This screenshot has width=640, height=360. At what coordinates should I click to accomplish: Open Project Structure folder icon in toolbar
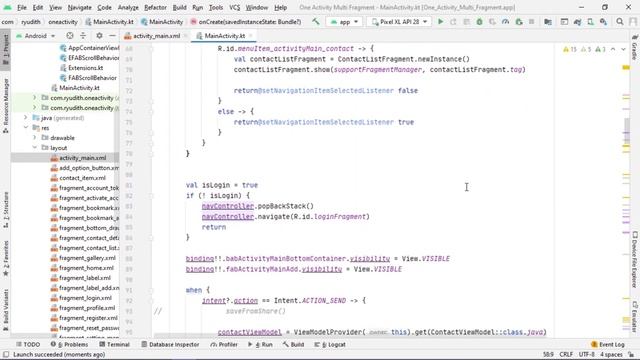coord(548,22)
